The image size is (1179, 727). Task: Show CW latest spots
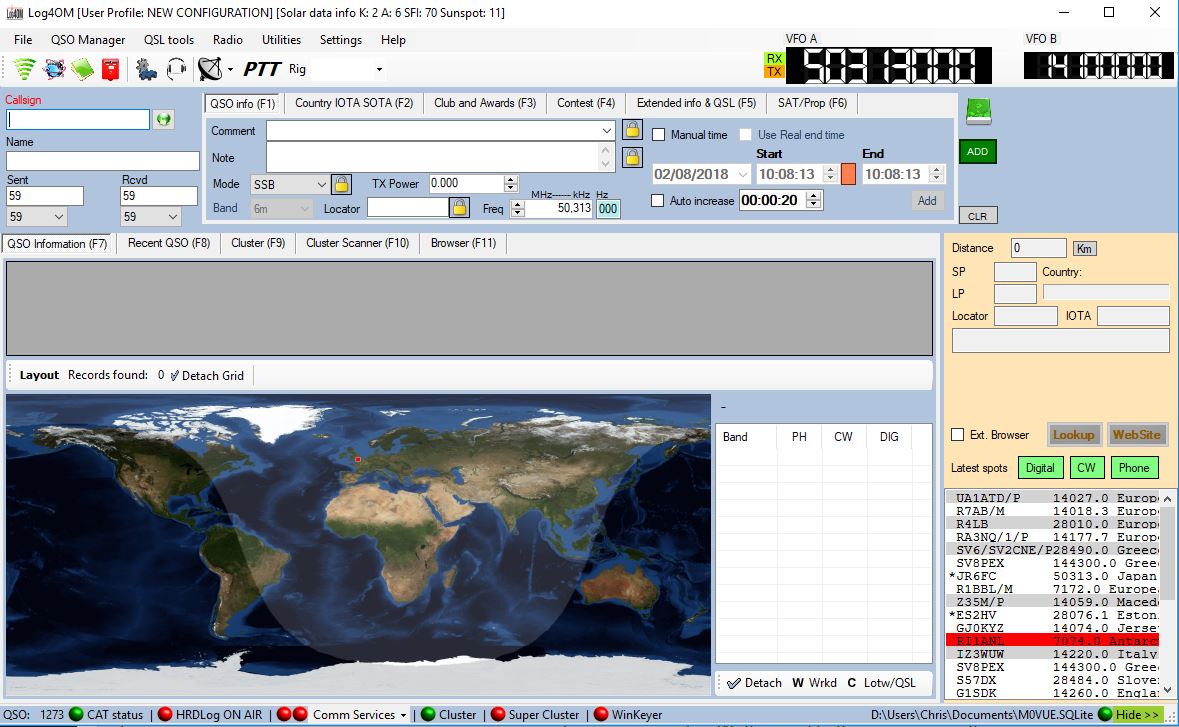tap(1086, 468)
